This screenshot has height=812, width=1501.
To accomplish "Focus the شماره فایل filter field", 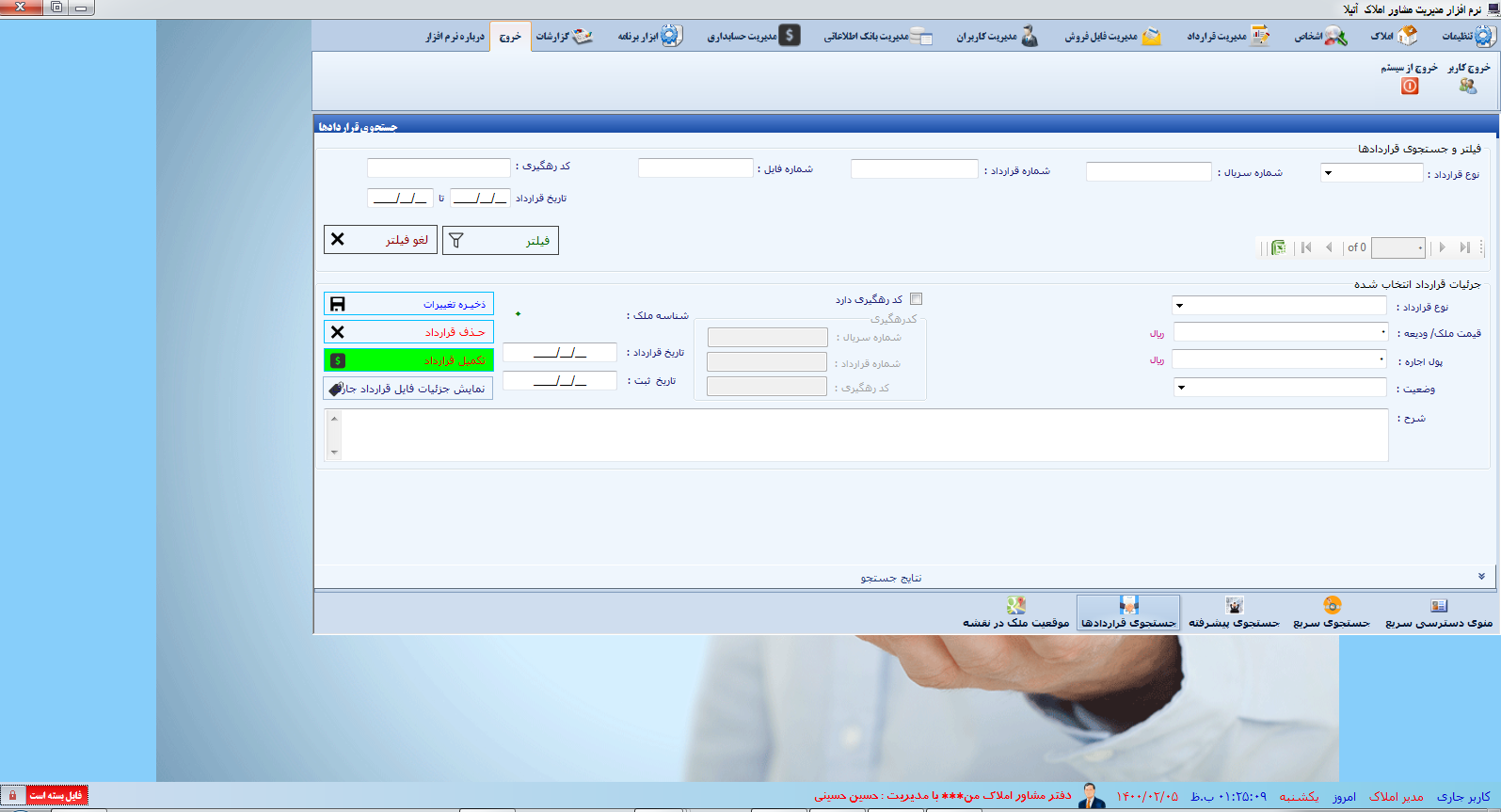I will (x=695, y=167).
